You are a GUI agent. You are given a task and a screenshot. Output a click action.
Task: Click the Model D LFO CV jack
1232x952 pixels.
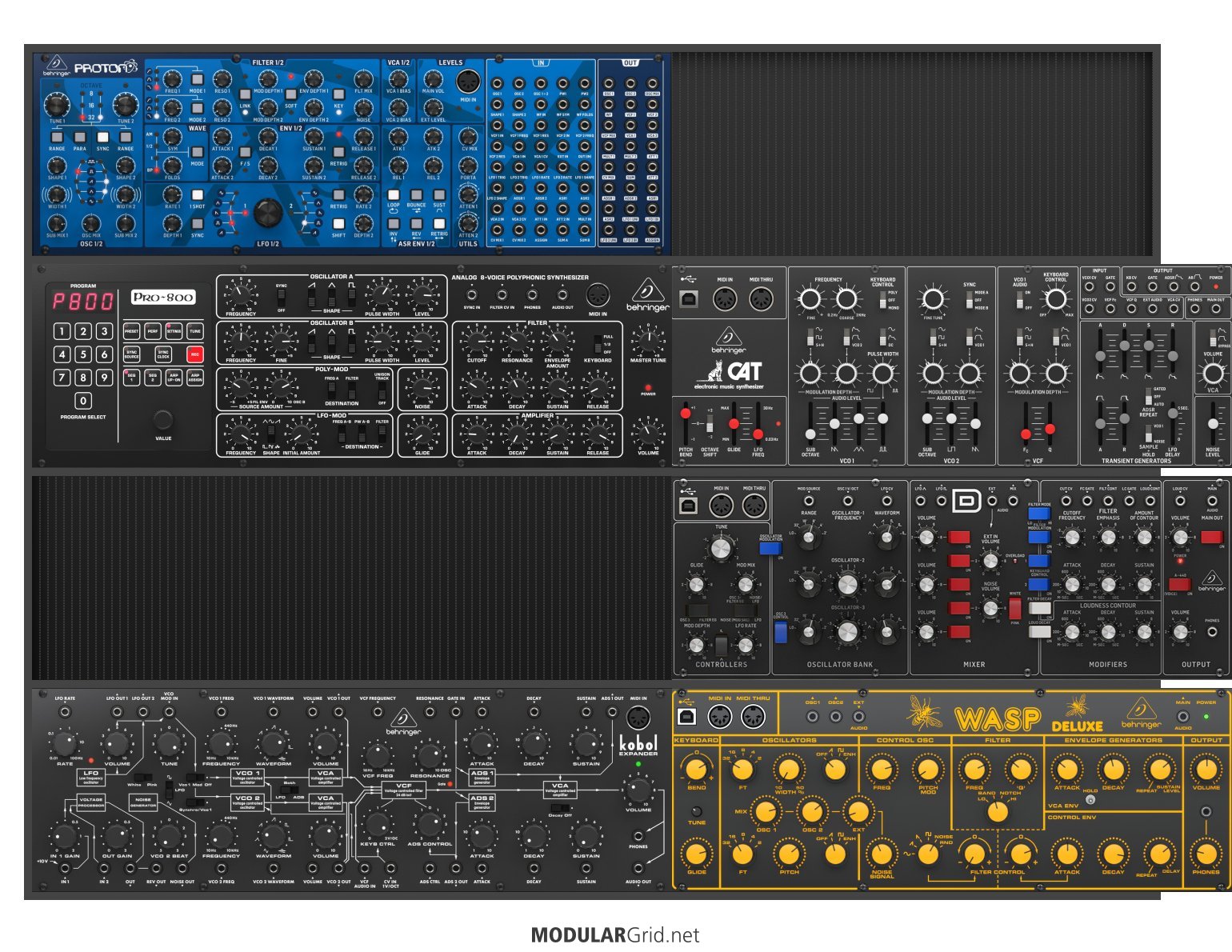click(887, 501)
